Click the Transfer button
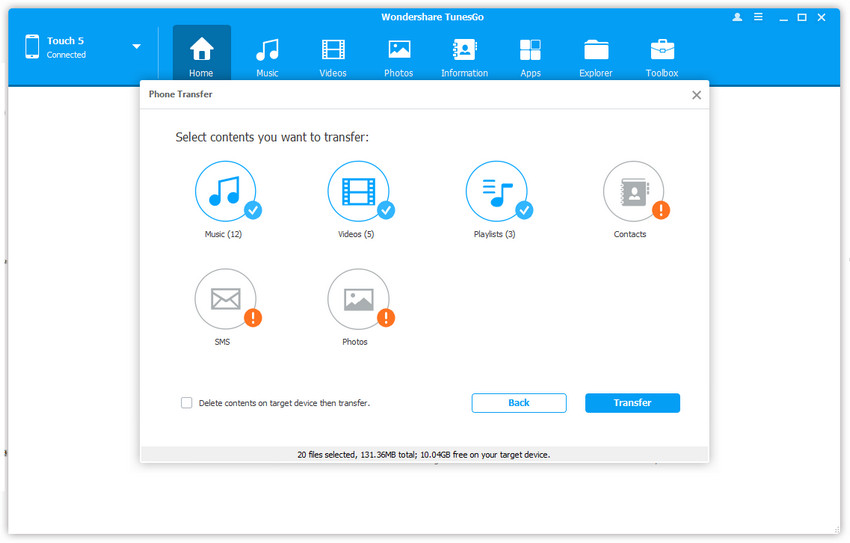 tap(632, 403)
